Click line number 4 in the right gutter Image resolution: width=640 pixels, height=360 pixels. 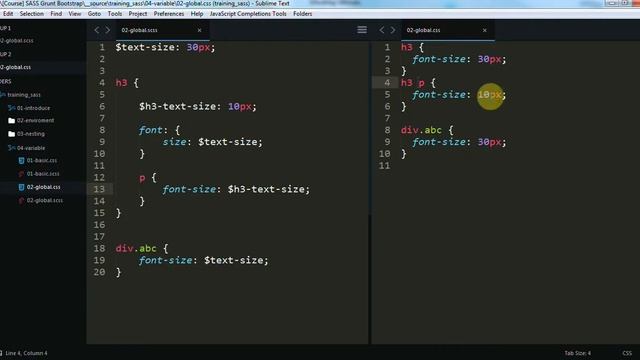pos(387,83)
